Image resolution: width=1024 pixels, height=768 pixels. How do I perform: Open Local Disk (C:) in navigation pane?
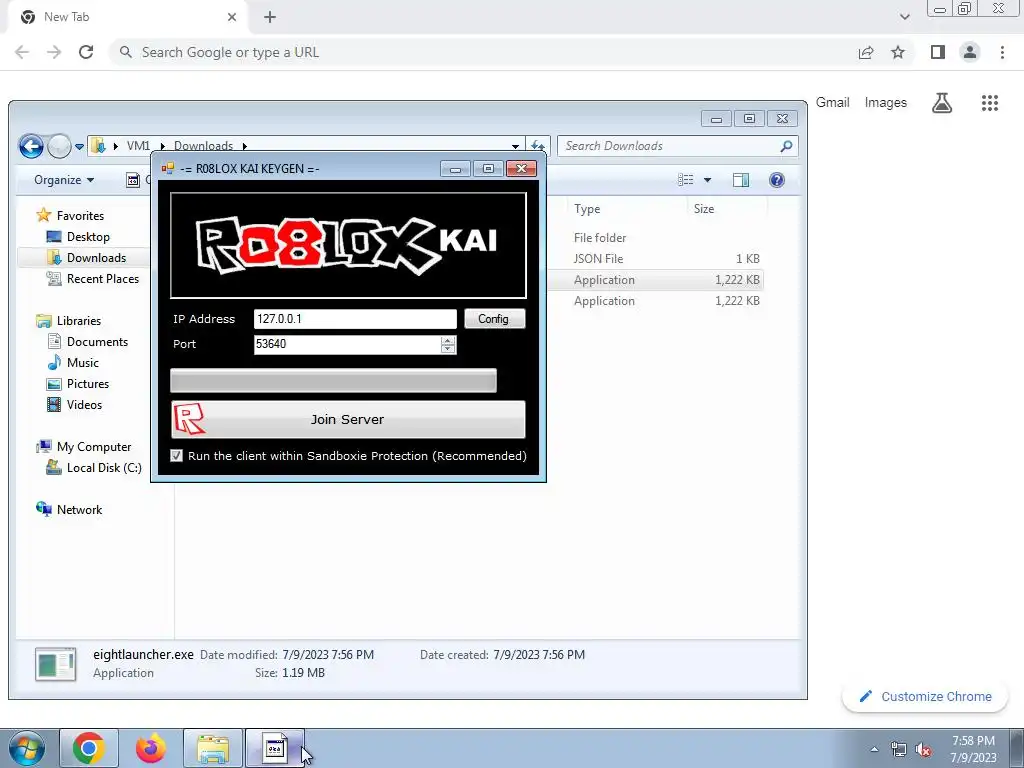pyautogui.click(x=104, y=468)
